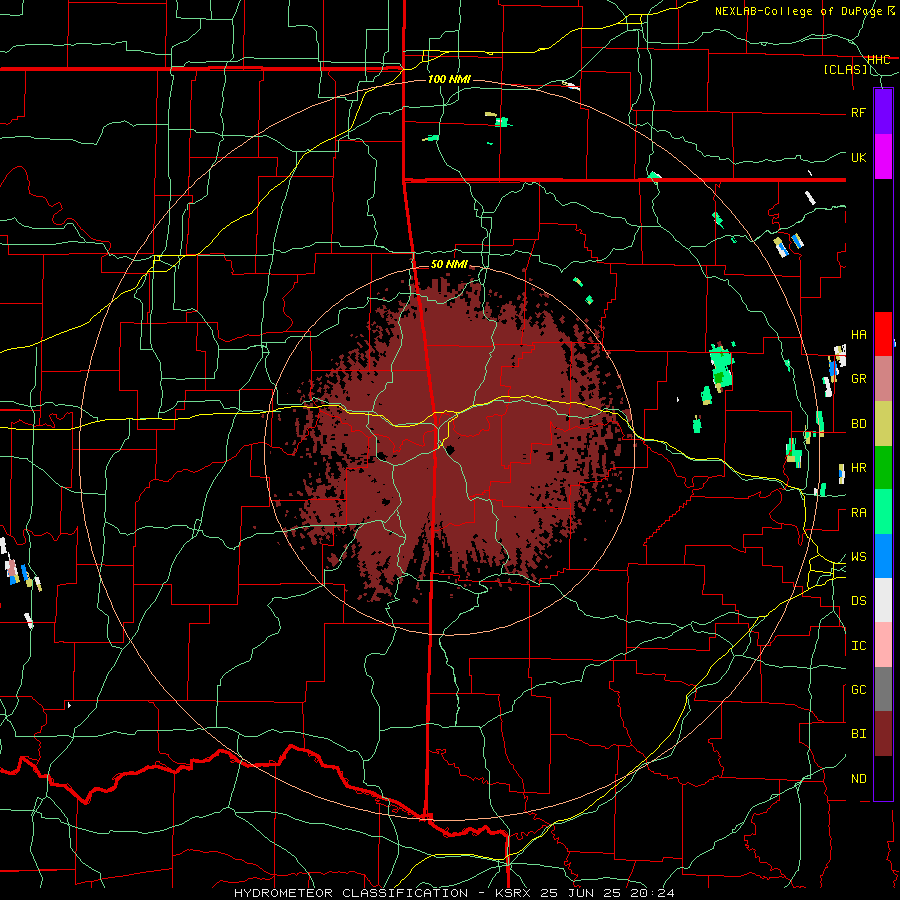The width and height of the screenshot is (900, 900).
Task: Click the light green RA legend swatch
Action: click(x=883, y=512)
